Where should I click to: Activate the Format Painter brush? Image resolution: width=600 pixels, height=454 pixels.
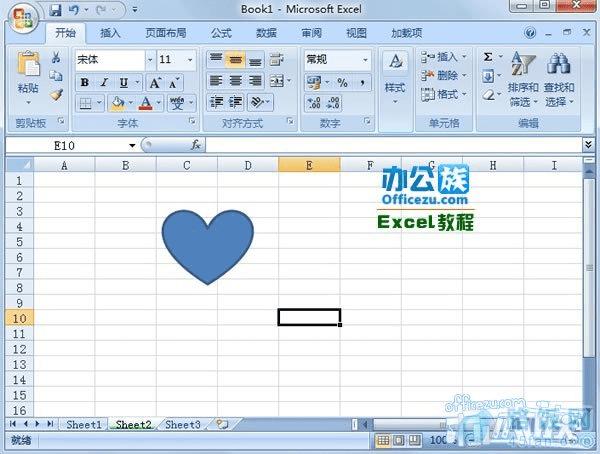(56, 95)
